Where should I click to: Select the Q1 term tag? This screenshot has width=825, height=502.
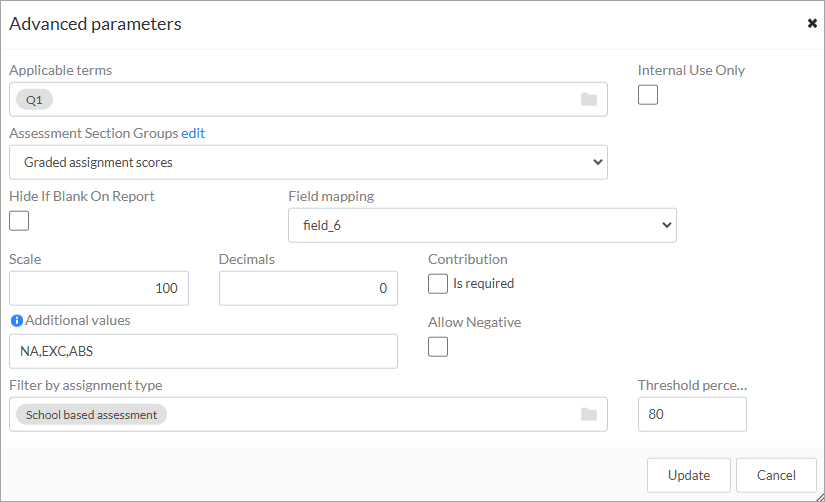point(34,99)
